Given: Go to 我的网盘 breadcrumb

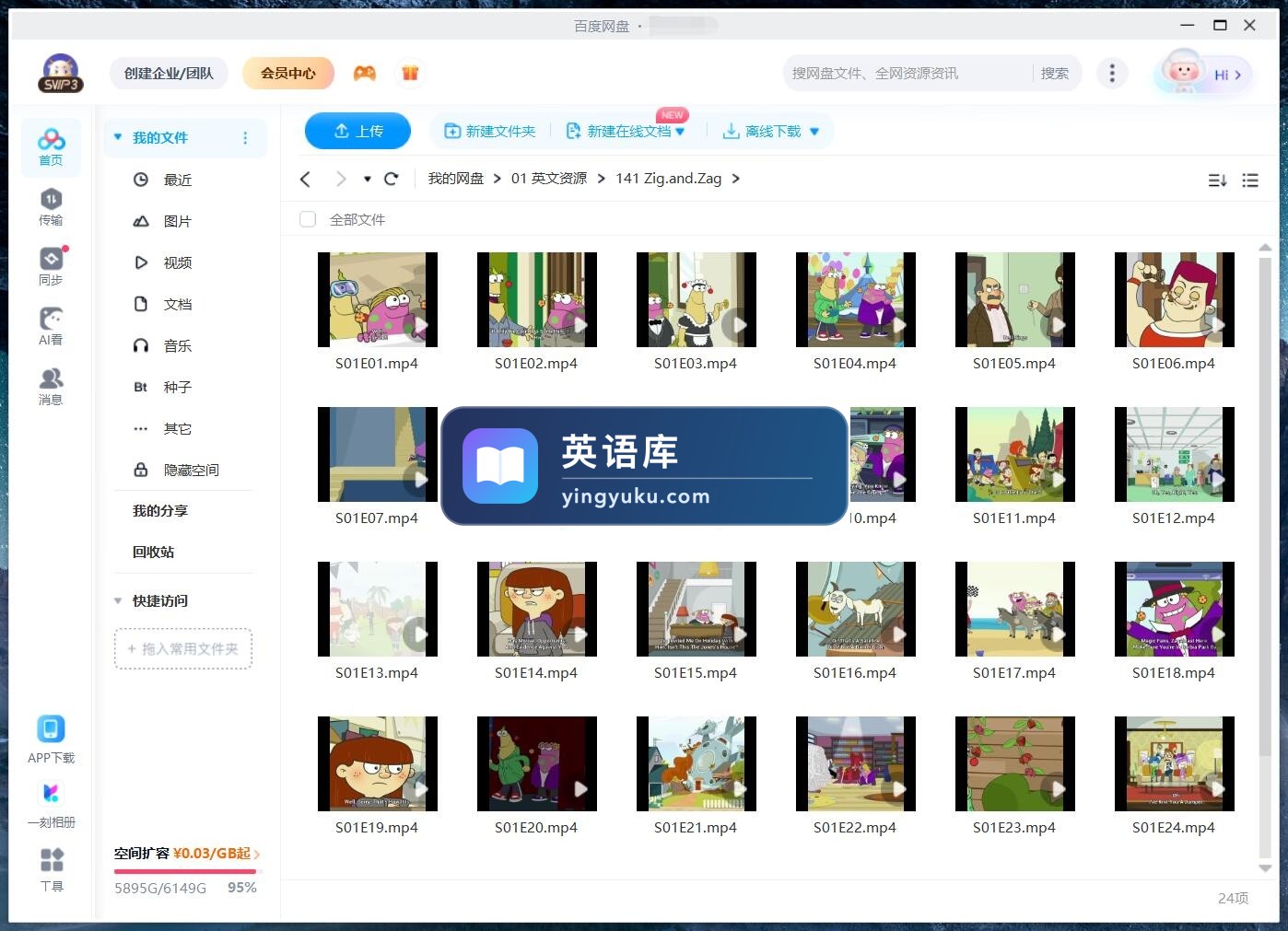Looking at the screenshot, I should pos(455,179).
